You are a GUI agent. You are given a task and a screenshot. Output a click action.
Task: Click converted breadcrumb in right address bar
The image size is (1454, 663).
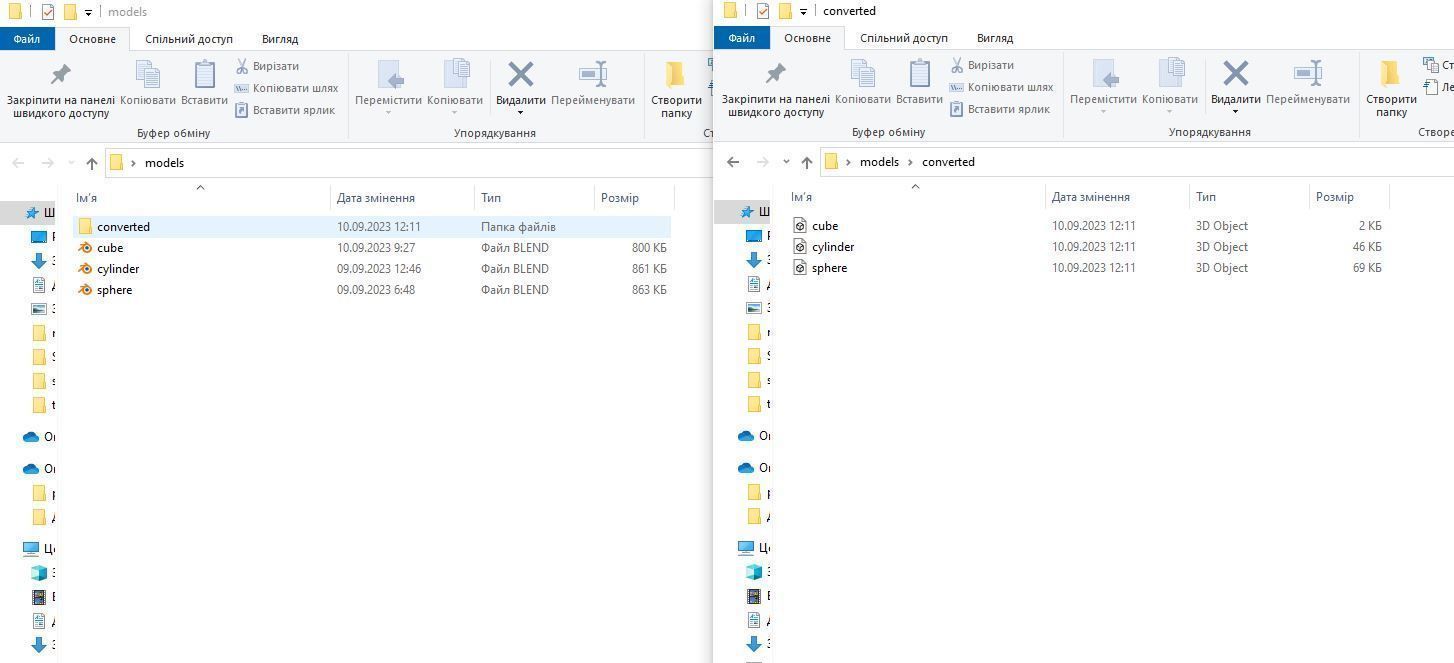pyautogui.click(x=948, y=162)
